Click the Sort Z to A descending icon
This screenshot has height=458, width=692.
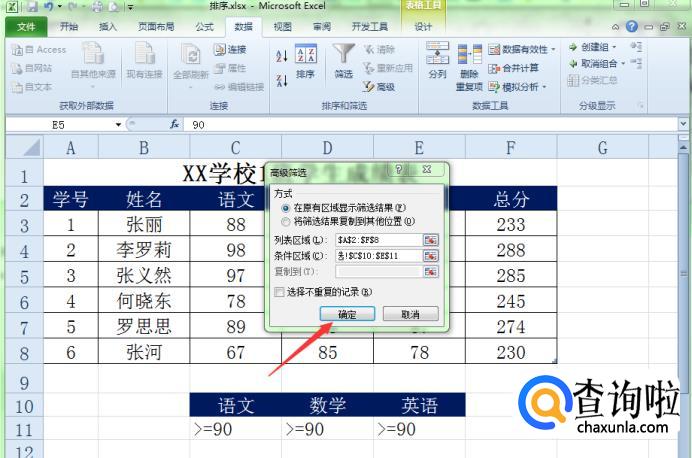pyautogui.click(x=282, y=80)
